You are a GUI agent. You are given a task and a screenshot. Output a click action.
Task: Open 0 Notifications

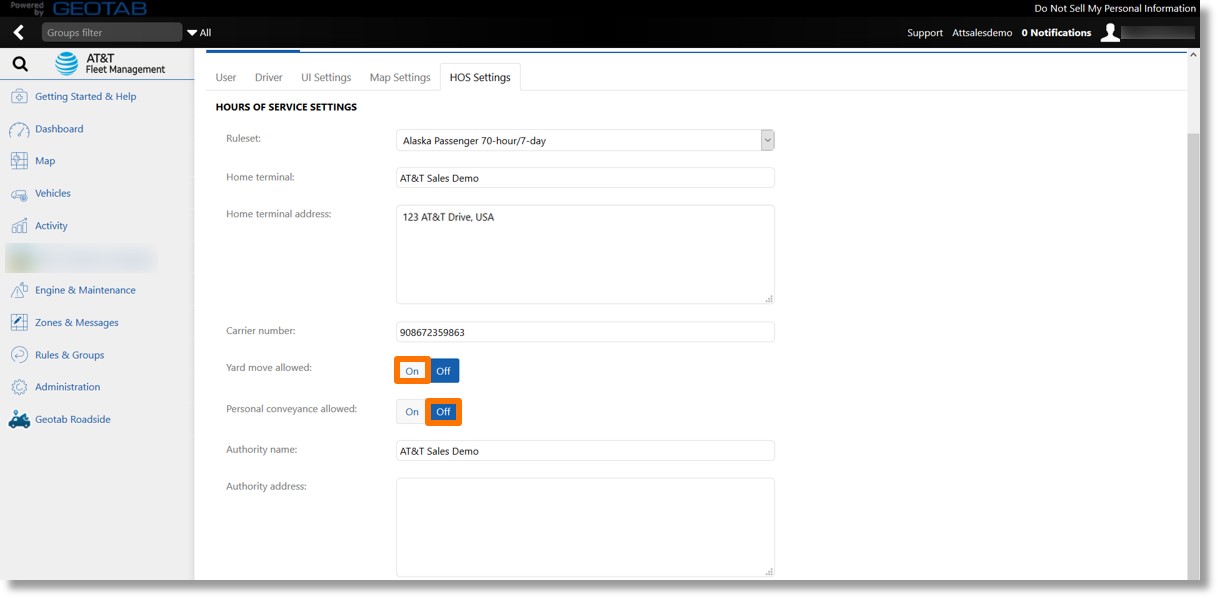tap(1056, 33)
